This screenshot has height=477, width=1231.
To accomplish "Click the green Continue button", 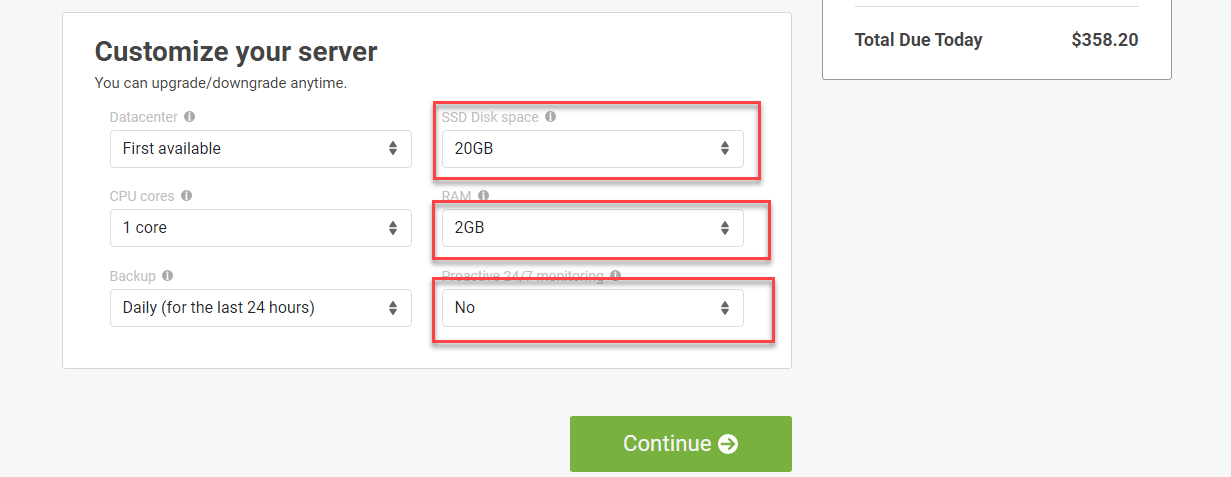I will tap(681, 444).
